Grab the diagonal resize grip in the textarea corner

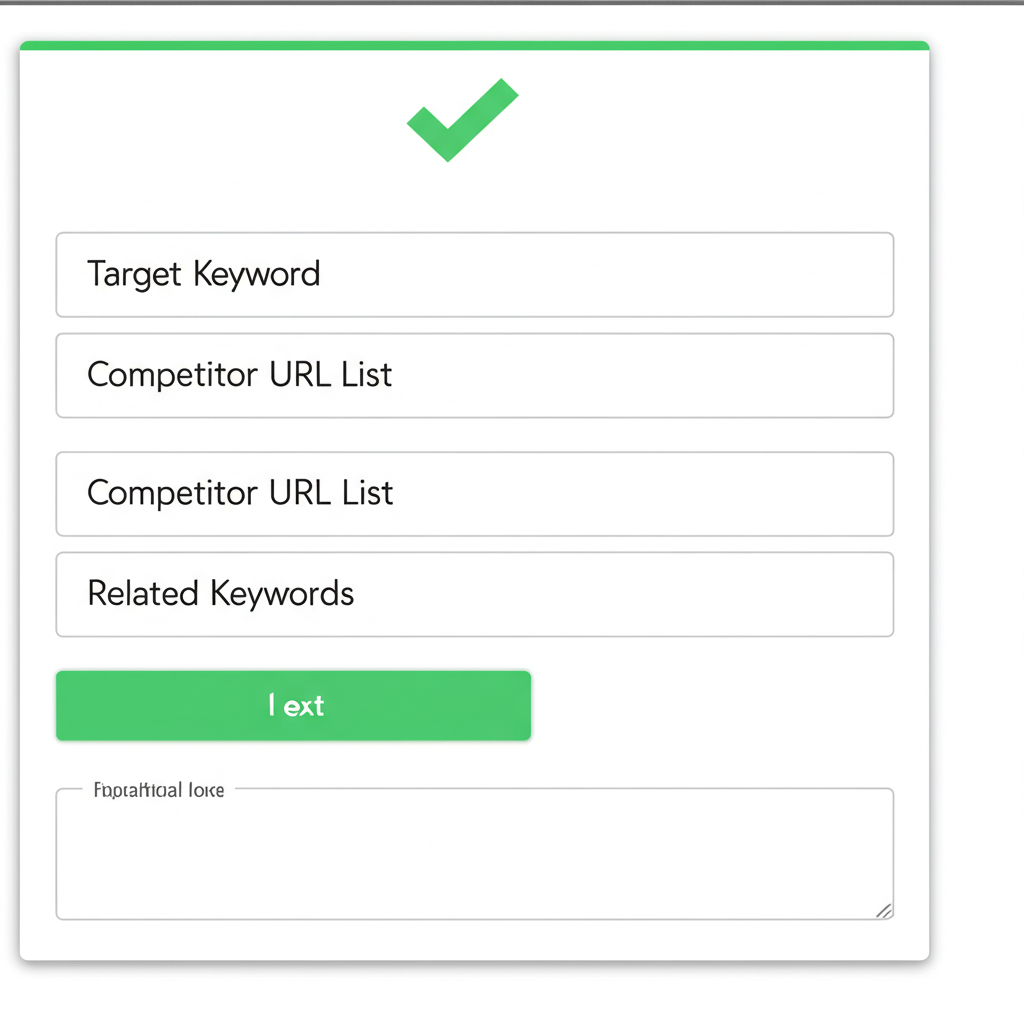click(883, 910)
